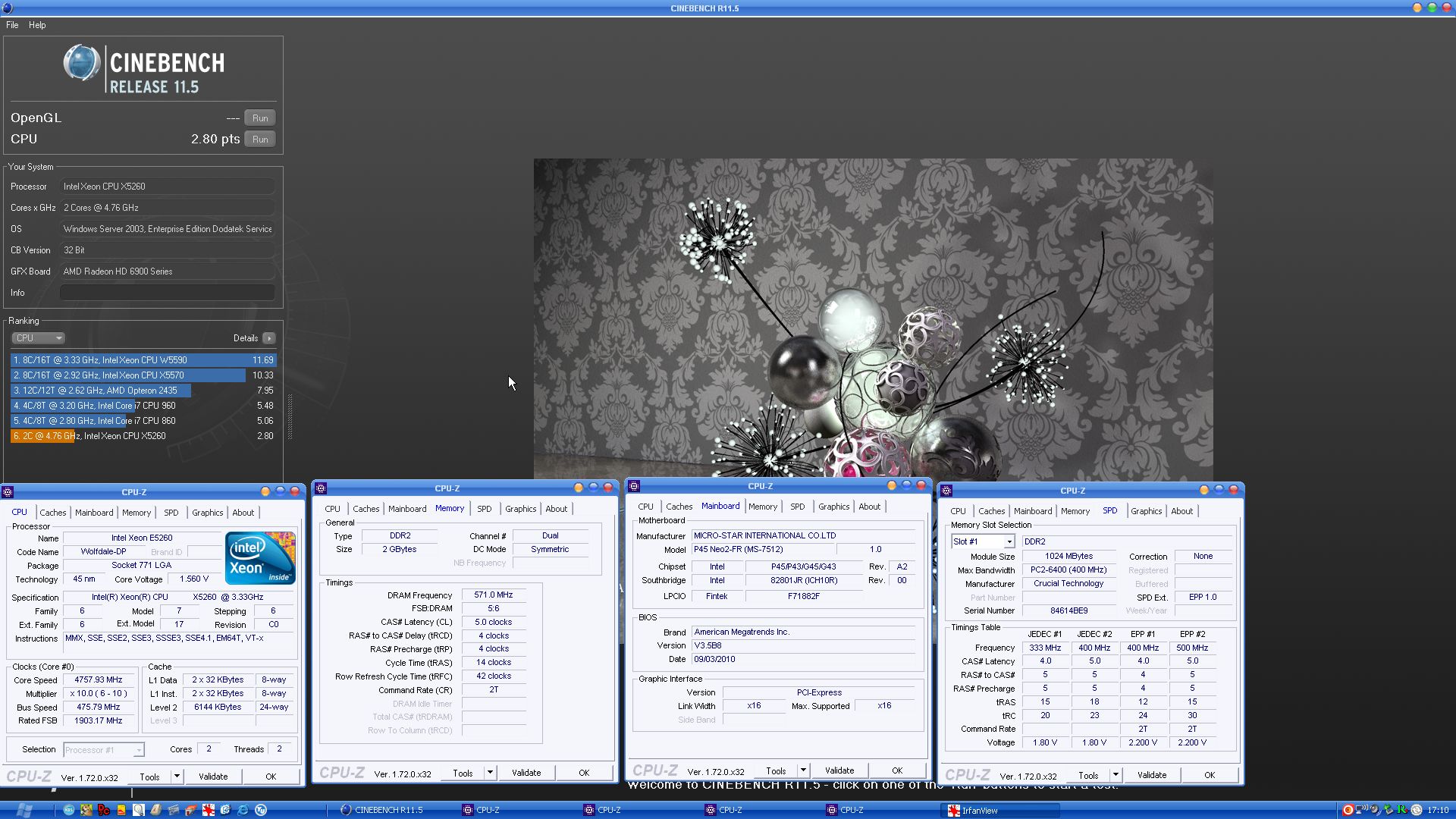Switch to IrfanView taskbar button

pyautogui.click(x=1001, y=810)
